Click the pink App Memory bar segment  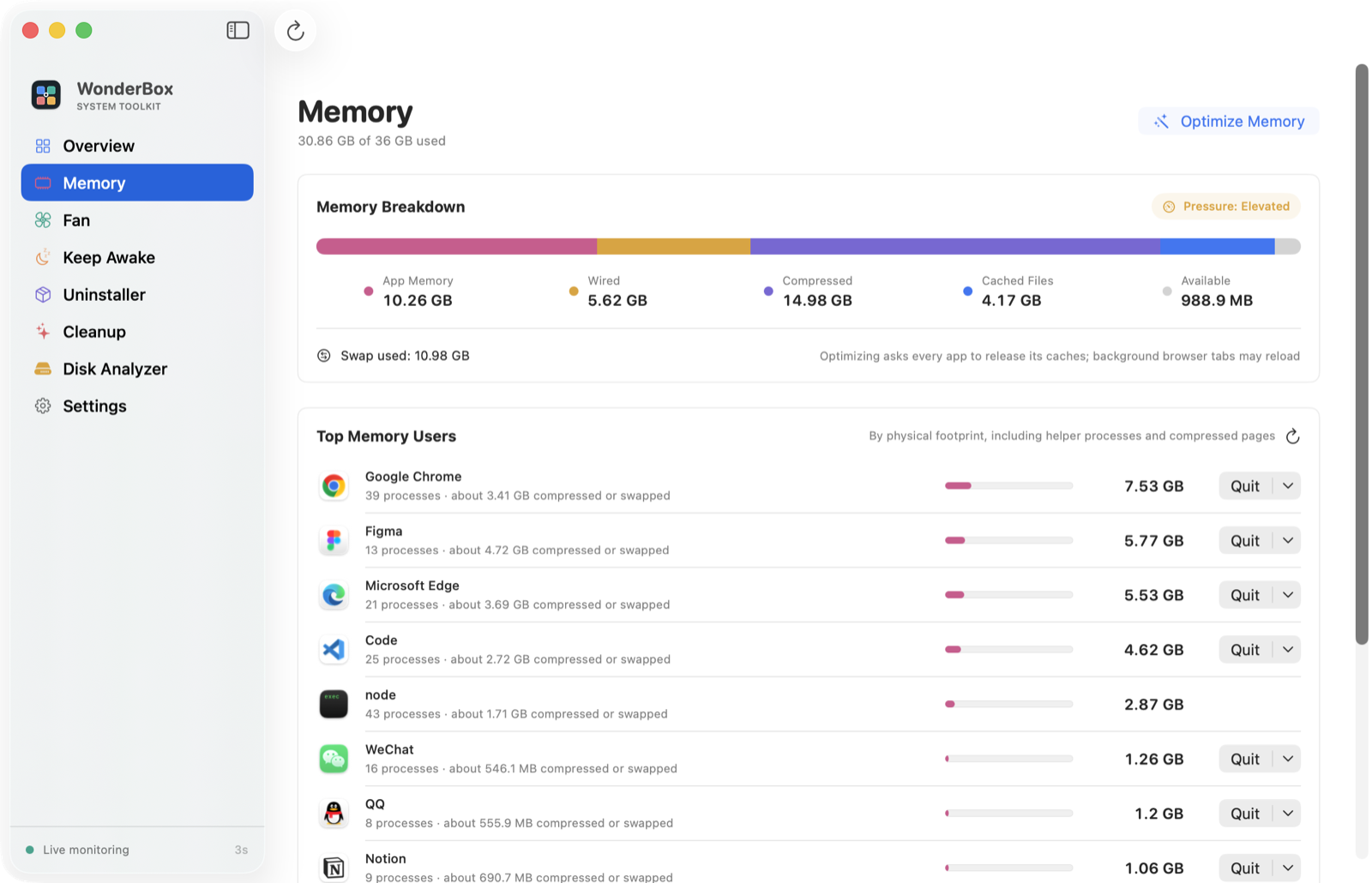pos(456,247)
